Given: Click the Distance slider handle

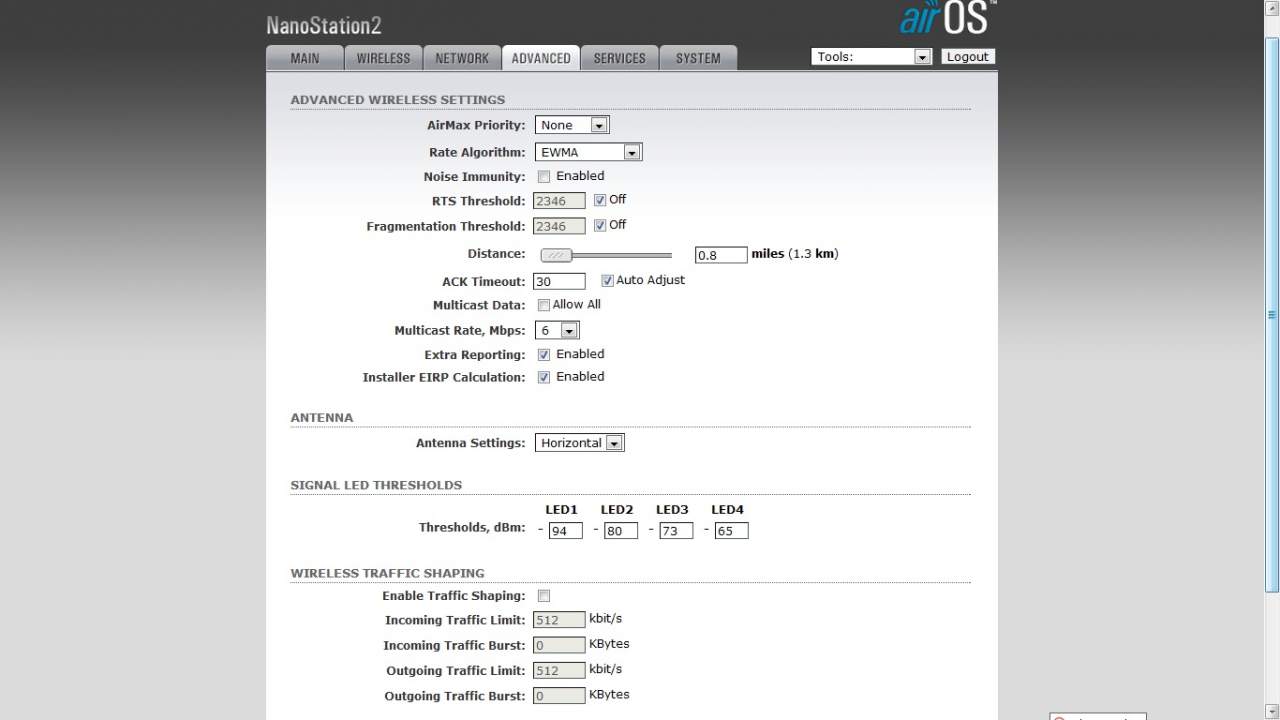Looking at the screenshot, I should pyautogui.click(x=556, y=255).
